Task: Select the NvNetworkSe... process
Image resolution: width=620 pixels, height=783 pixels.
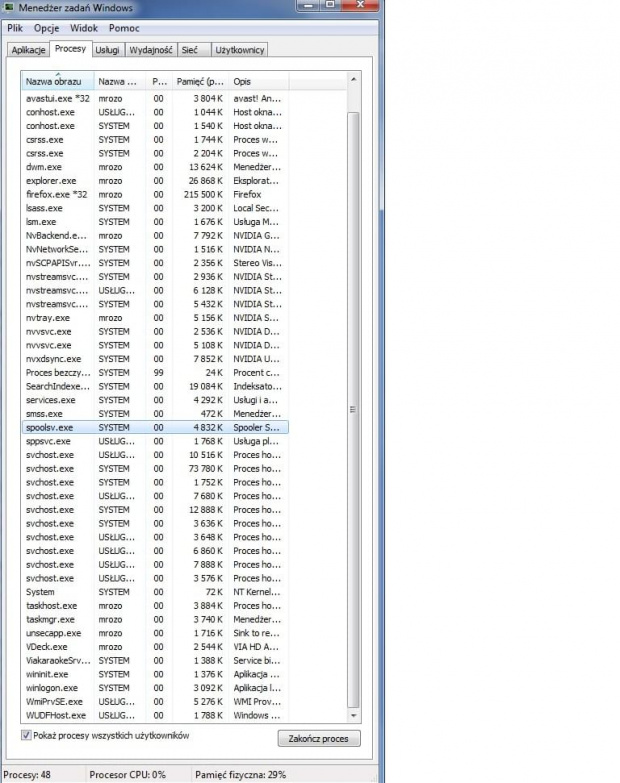Action: tap(155, 249)
